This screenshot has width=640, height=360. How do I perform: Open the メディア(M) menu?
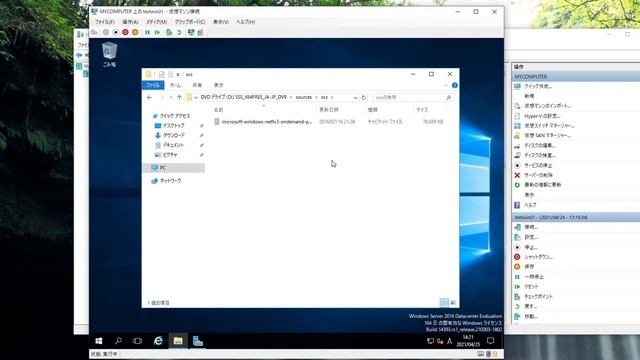click(157, 22)
